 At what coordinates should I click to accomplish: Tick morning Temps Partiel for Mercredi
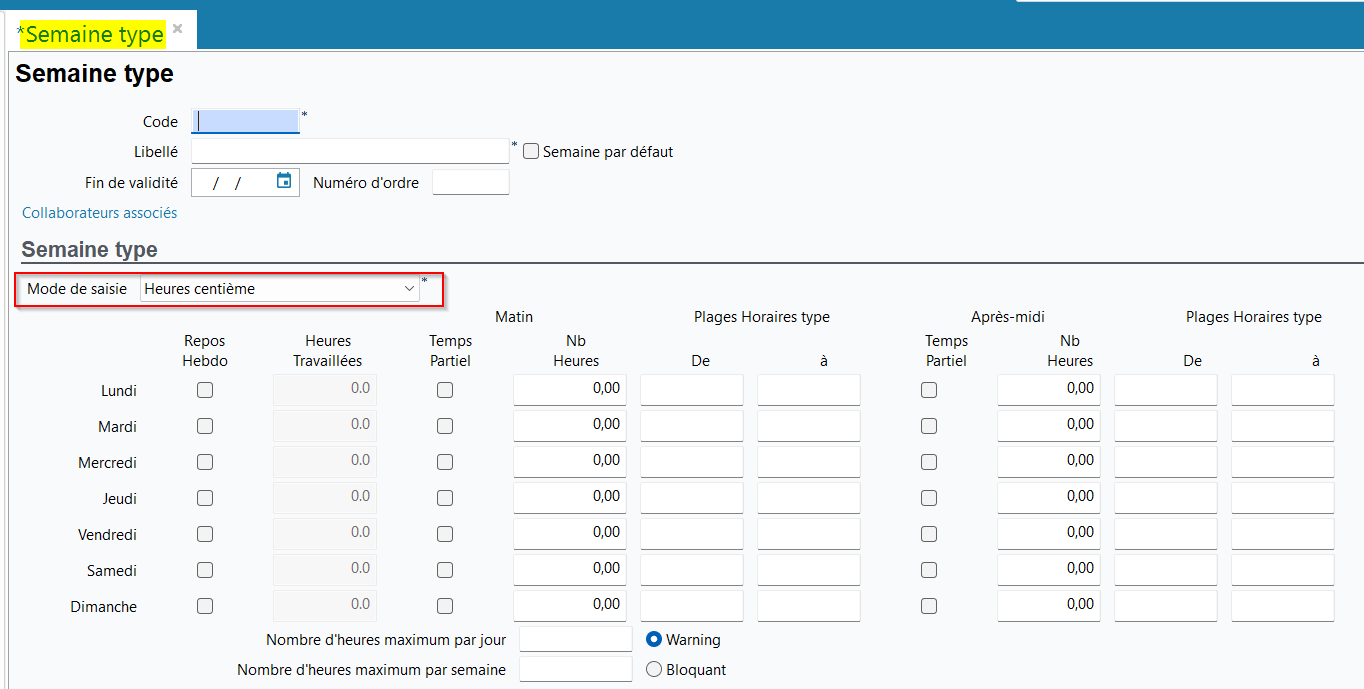click(445, 463)
